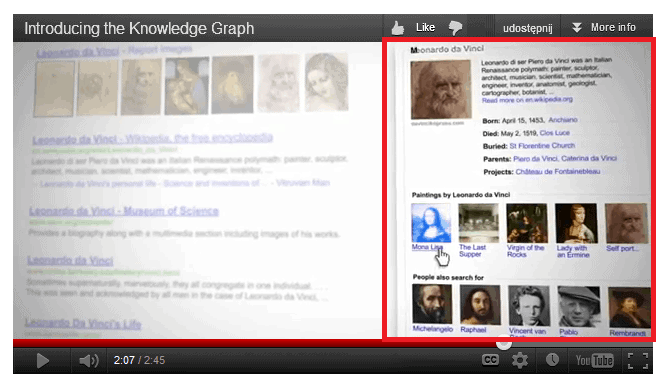Click the 2:07 / 2:45 time display
Viewport: 662px width, 387px height.
[x=139, y=360]
